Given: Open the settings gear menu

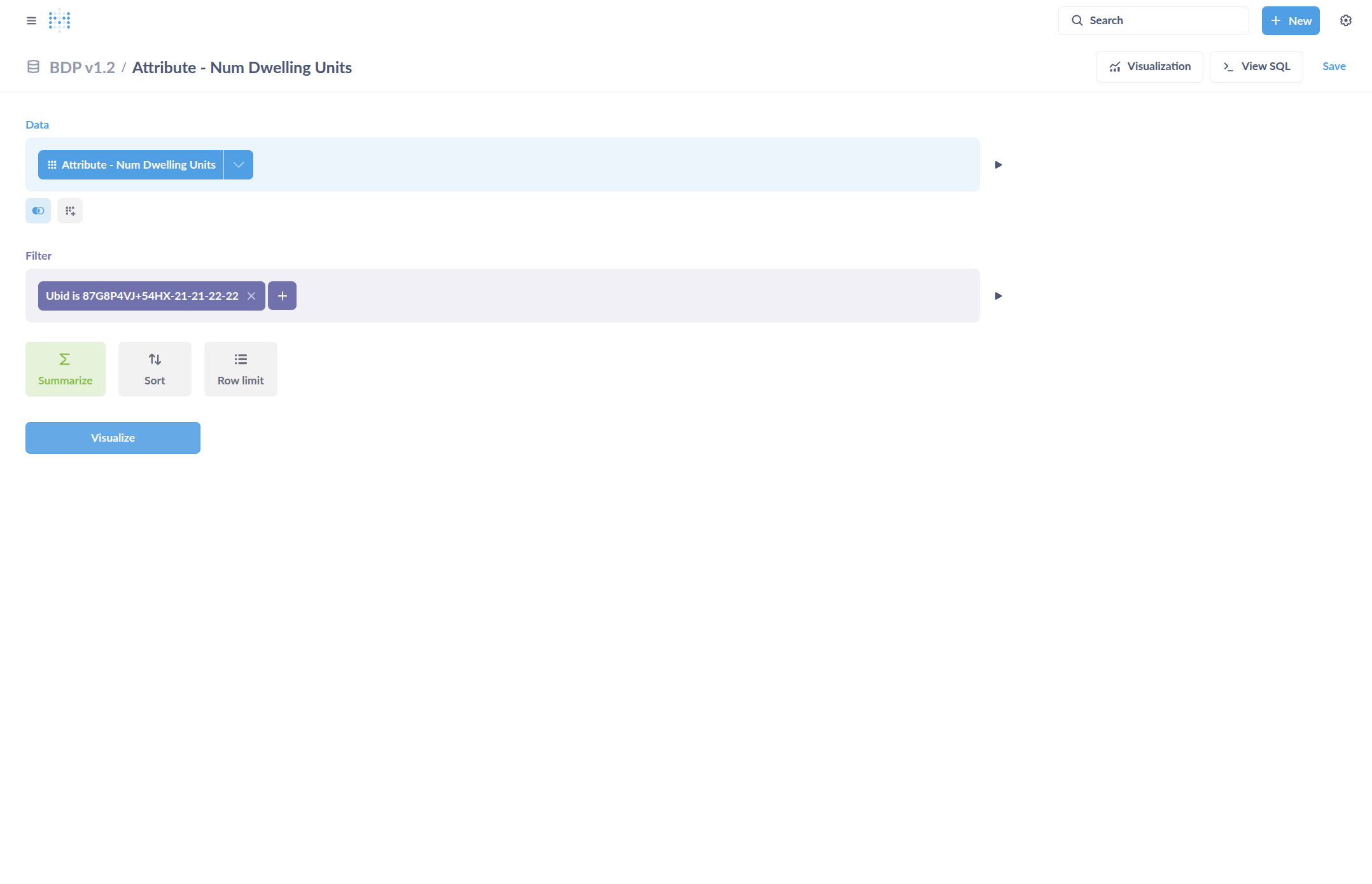Looking at the screenshot, I should tap(1345, 20).
